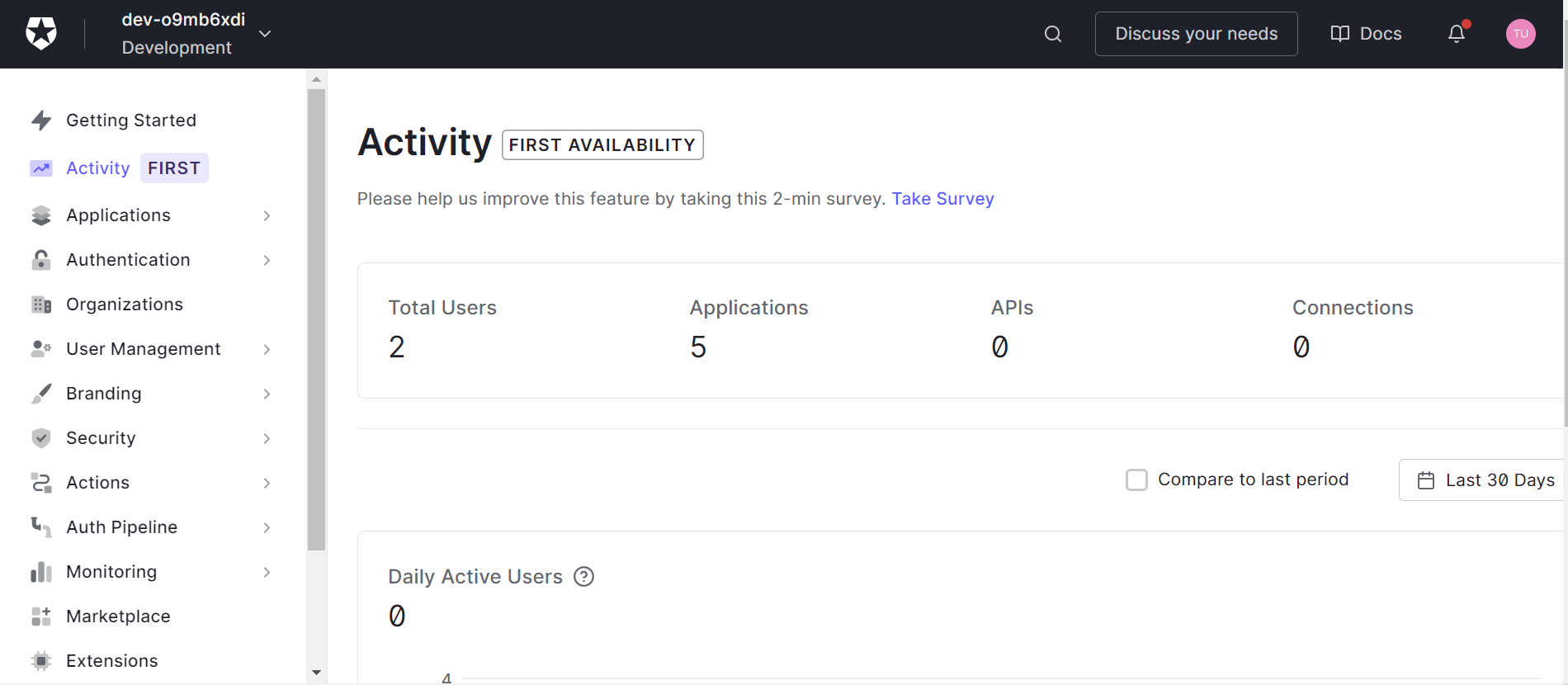This screenshot has height=685, width=1568.
Task: Click the Marketplace icon in sidebar
Action: pos(41,616)
